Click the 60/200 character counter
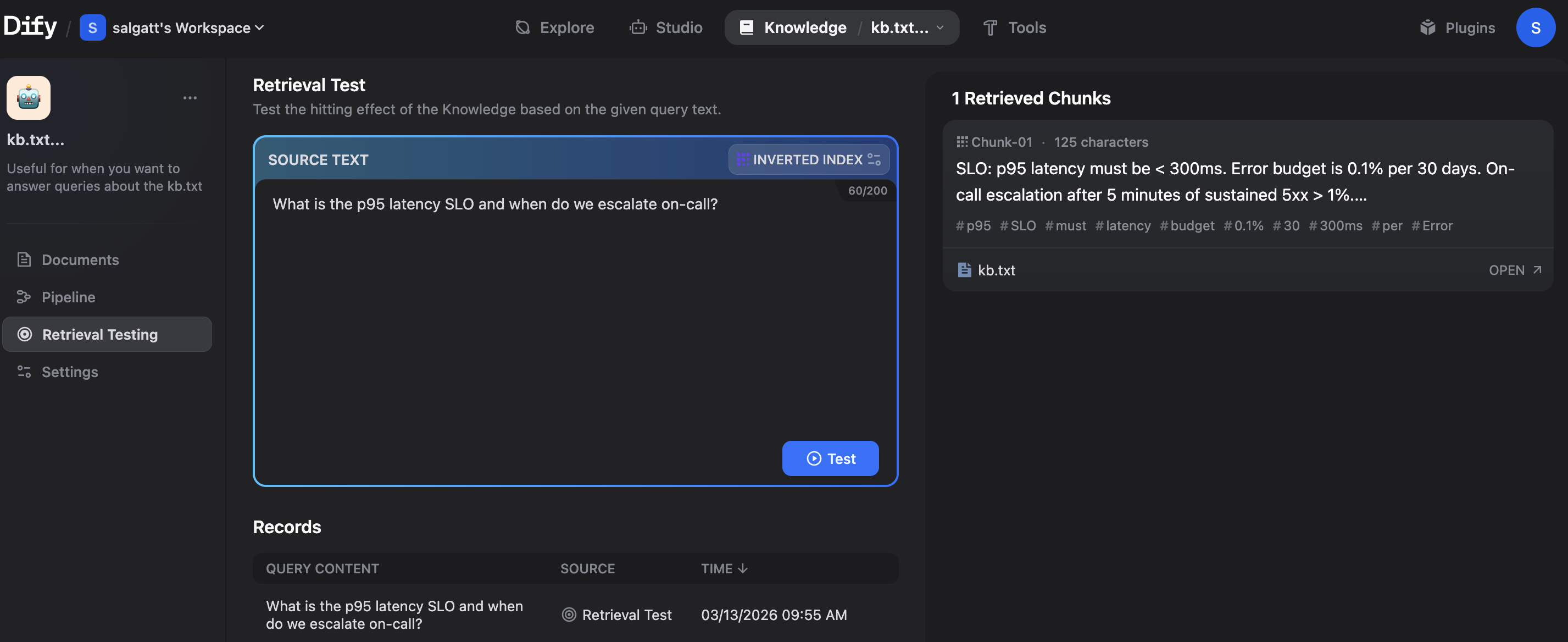 (x=868, y=191)
